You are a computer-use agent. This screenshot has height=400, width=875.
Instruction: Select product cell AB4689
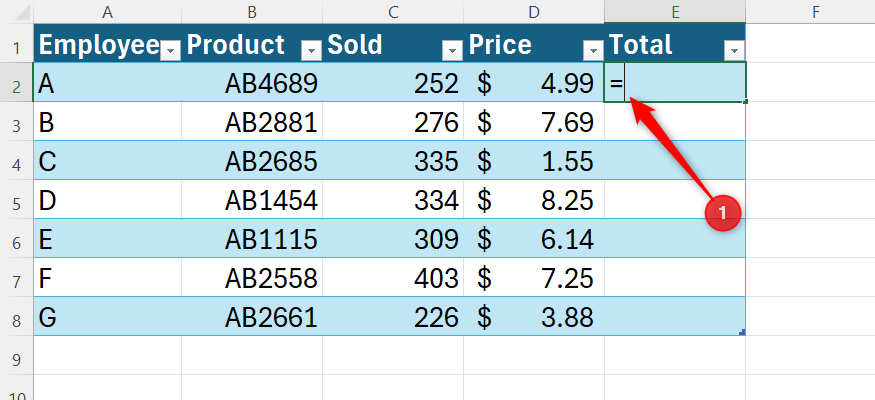252,82
